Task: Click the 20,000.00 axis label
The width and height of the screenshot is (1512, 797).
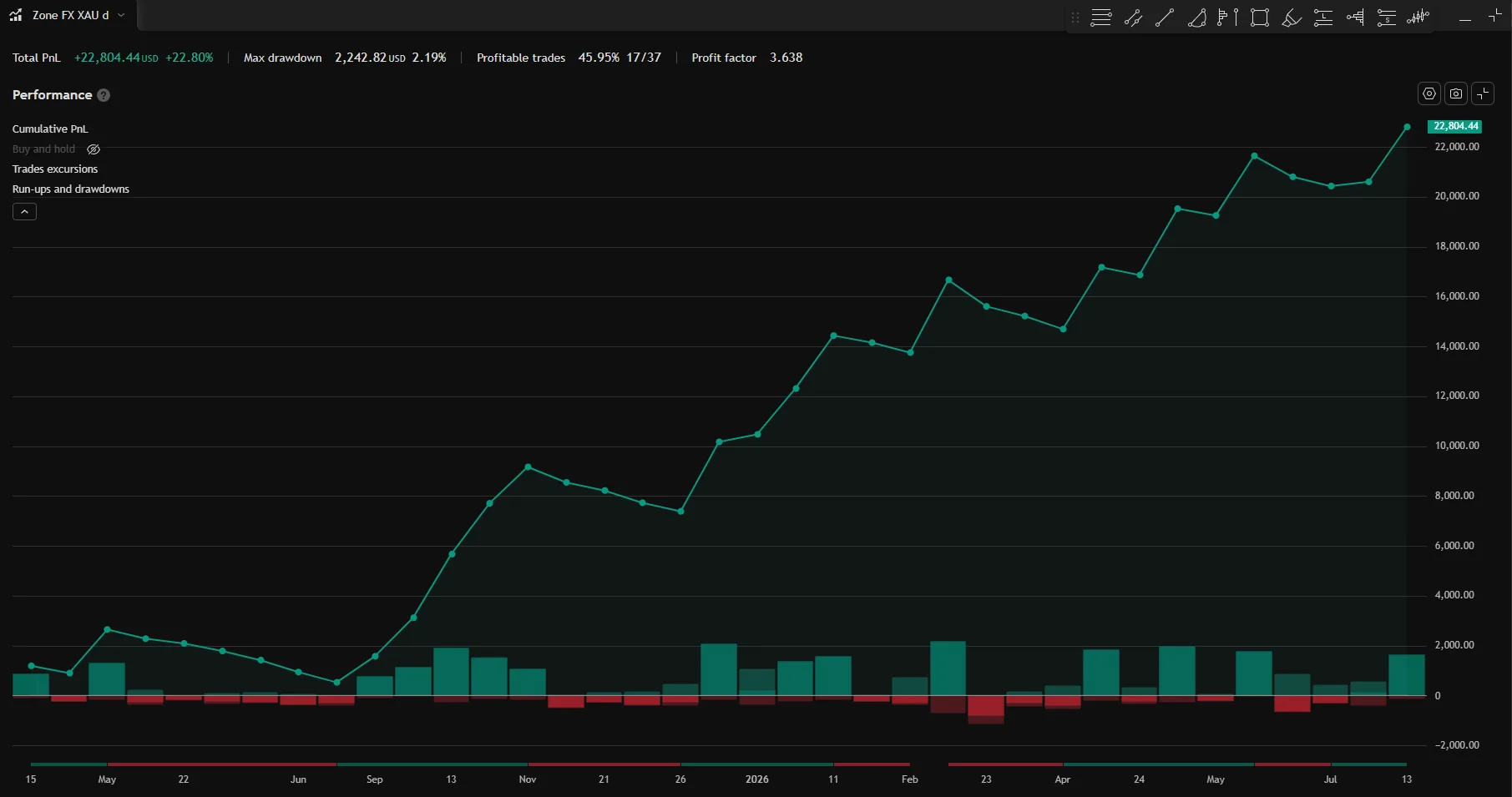Action: coord(1457,196)
